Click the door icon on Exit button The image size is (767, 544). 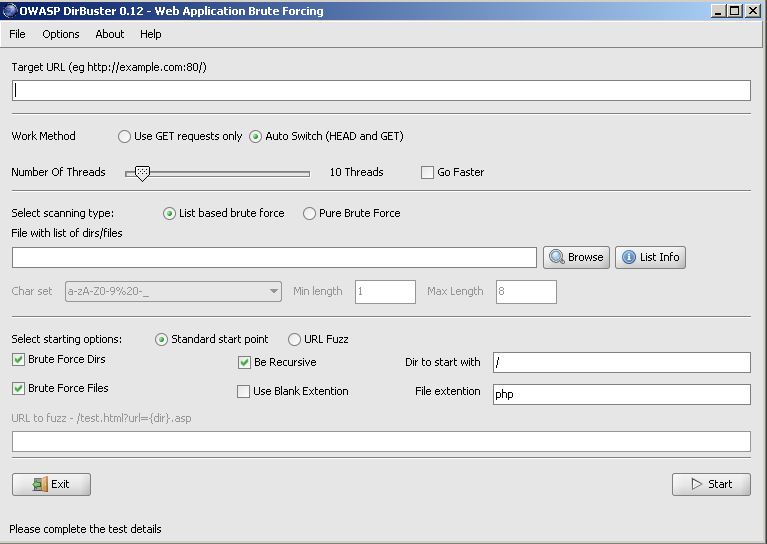click(40, 484)
